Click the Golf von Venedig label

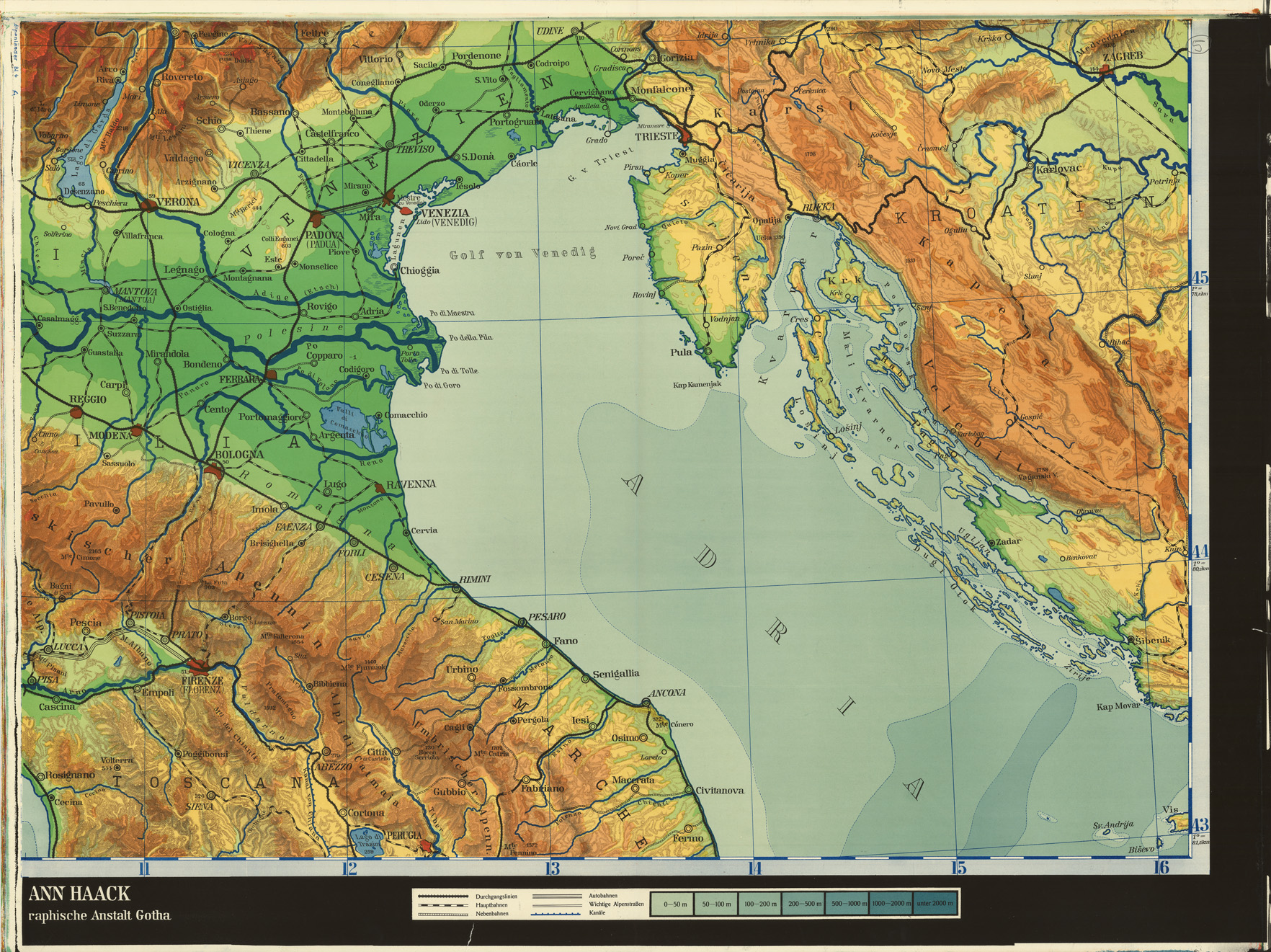click(523, 254)
